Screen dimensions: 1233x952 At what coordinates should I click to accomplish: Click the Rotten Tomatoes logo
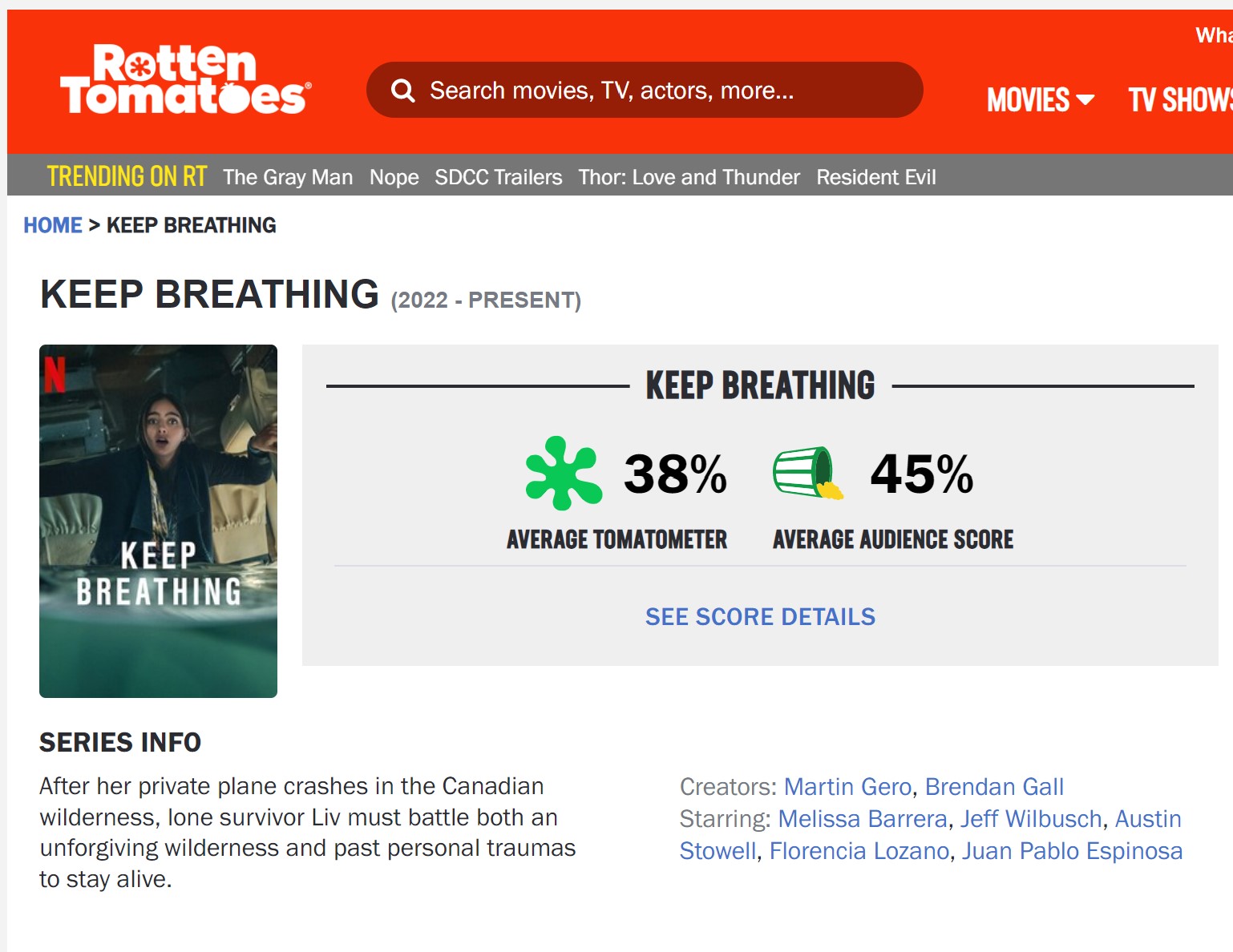click(x=185, y=79)
